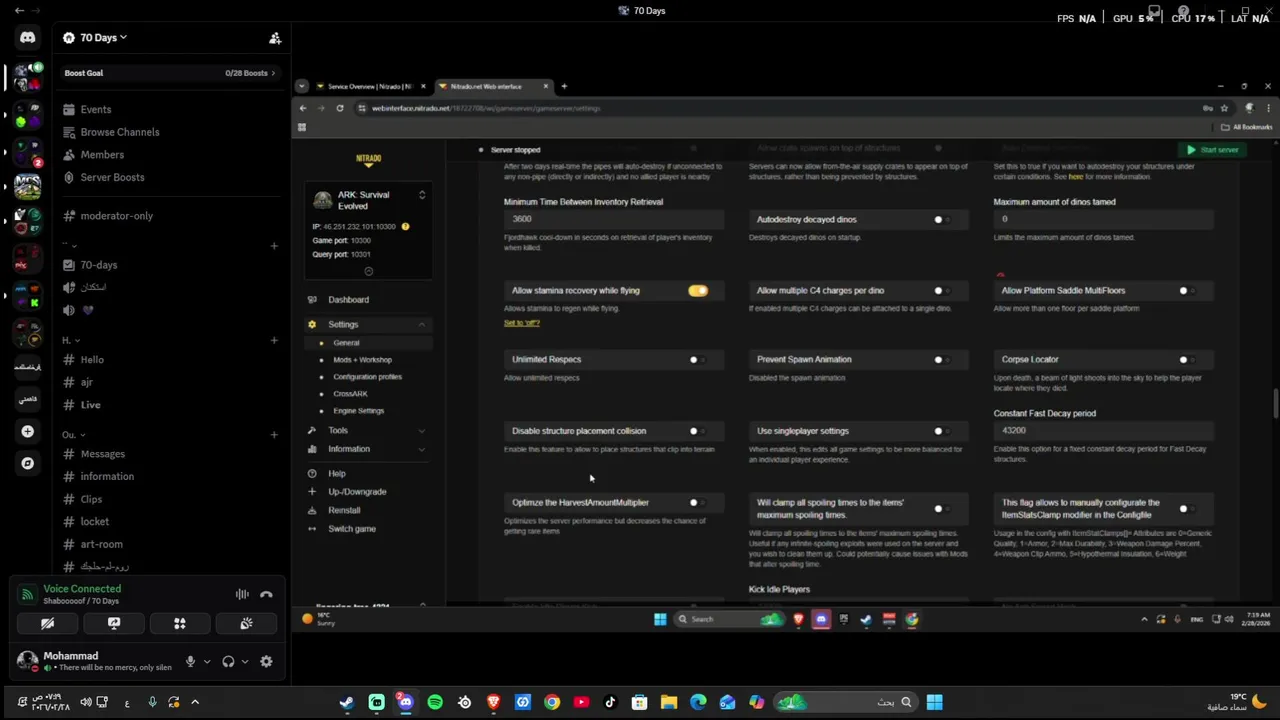Click the invite members icon beside 70 Days
The height and width of the screenshot is (720, 1280).
point(274,38)
